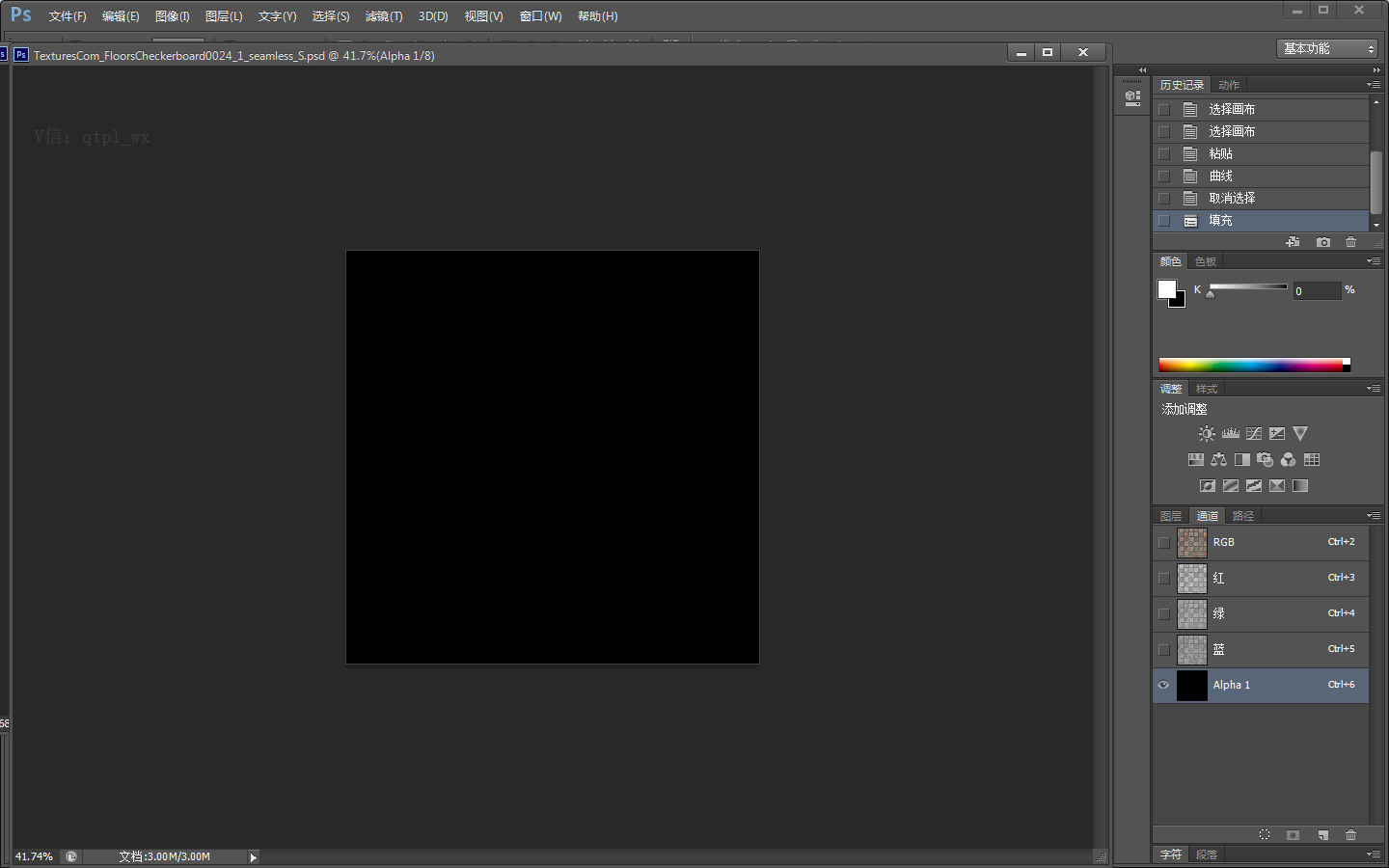Open the 基本功能 workspace dropdown
The height and width of the screenshot is (868, 1389).
click(x=1327, y=48)
